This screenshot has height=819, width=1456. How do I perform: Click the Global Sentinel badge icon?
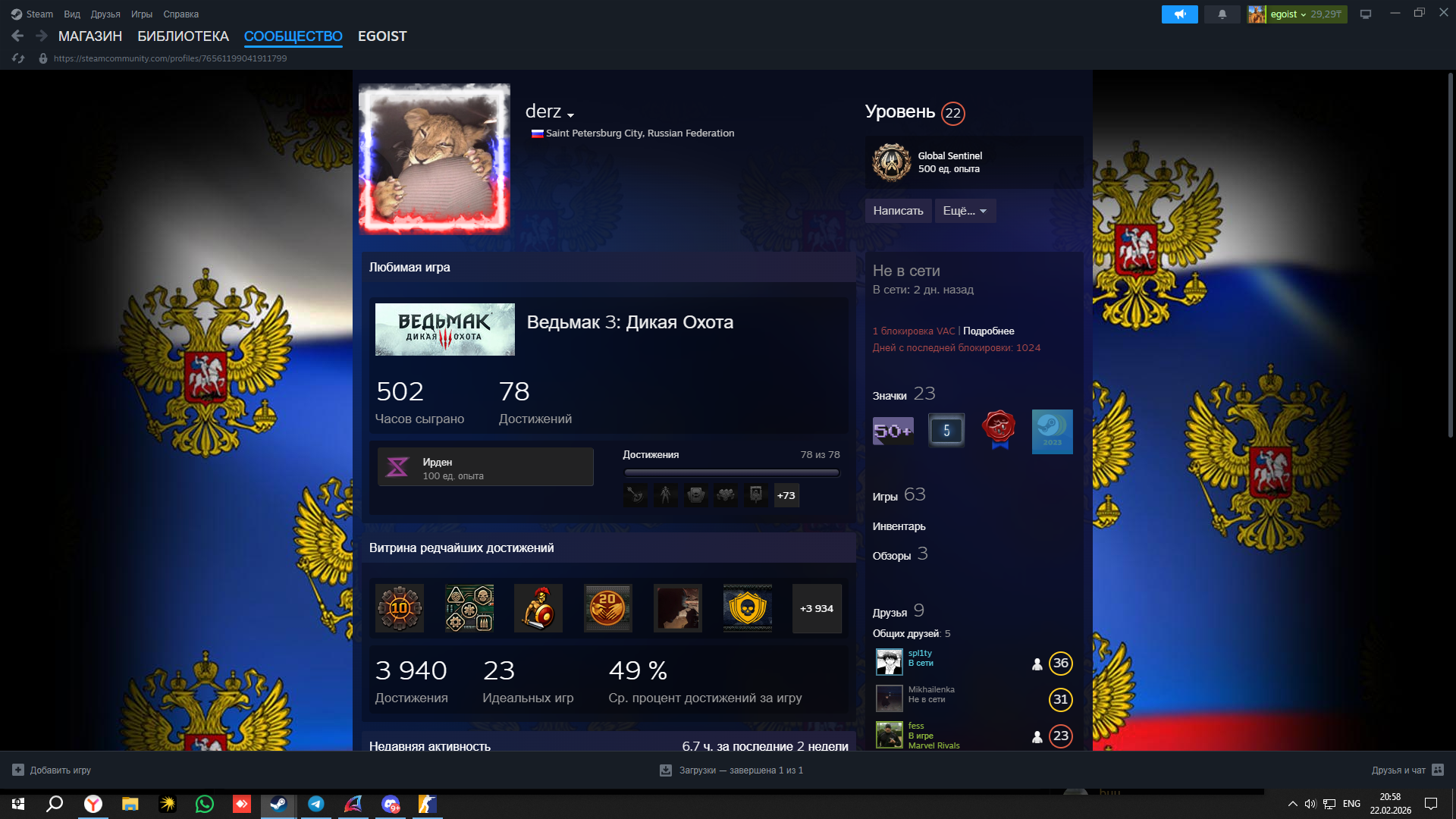[892, 162]
